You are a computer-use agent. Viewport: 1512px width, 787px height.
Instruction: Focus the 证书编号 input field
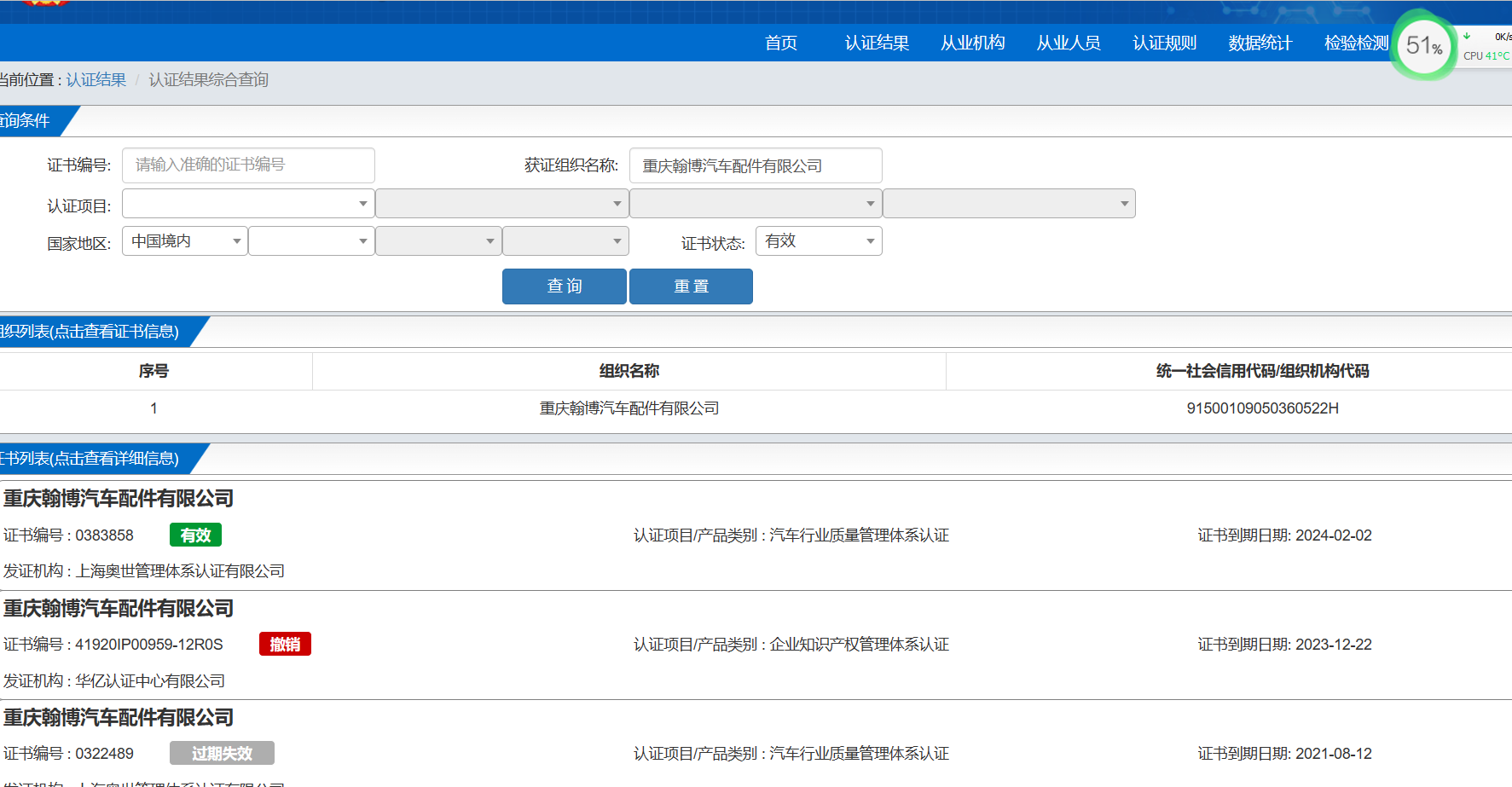coord(248,165)
